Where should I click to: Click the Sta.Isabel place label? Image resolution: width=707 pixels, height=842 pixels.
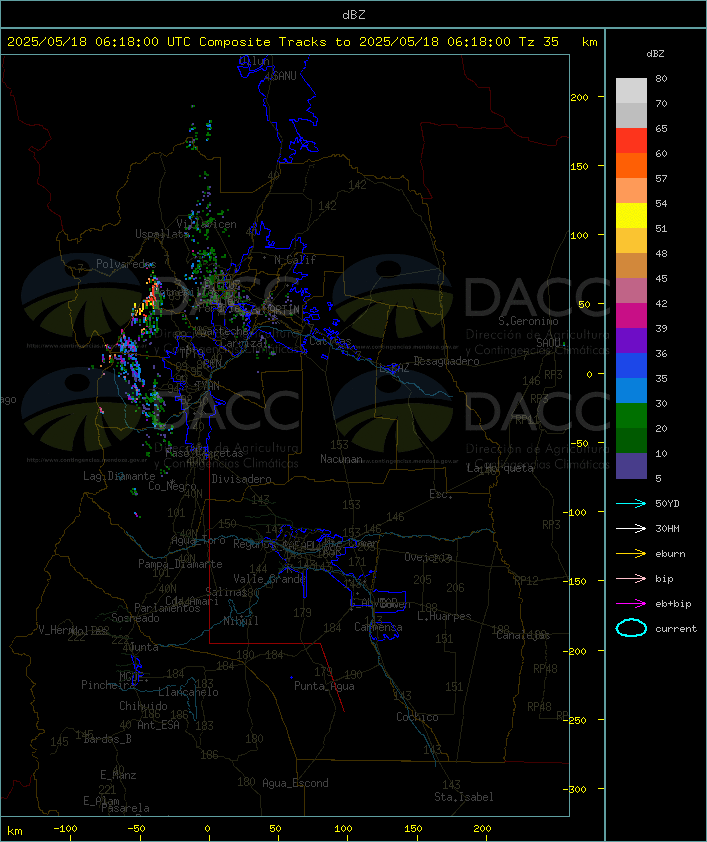click(x=464, y=797)
